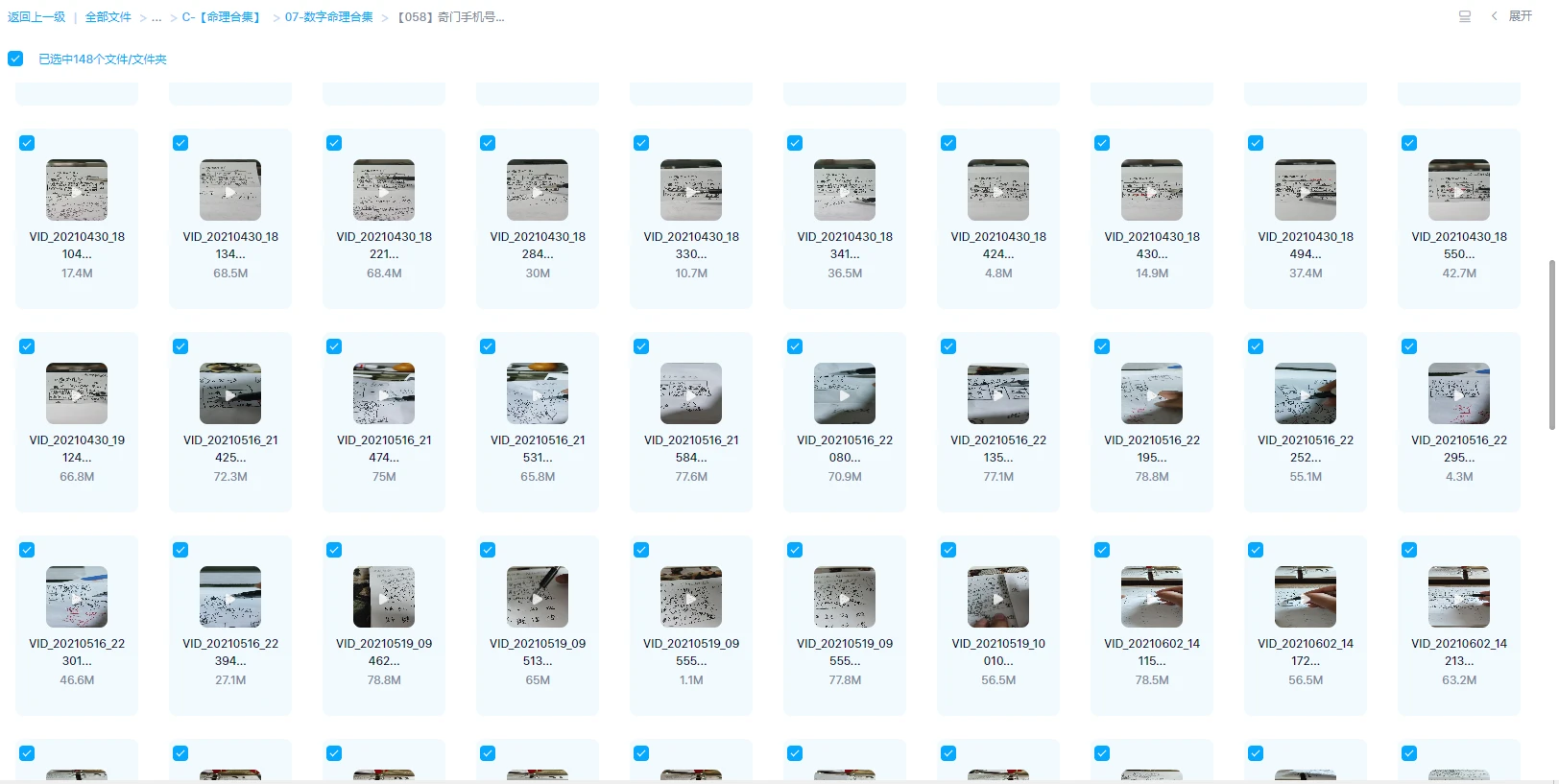Click file name VID_20210602_14 213...

click(x=1459, y=653)
